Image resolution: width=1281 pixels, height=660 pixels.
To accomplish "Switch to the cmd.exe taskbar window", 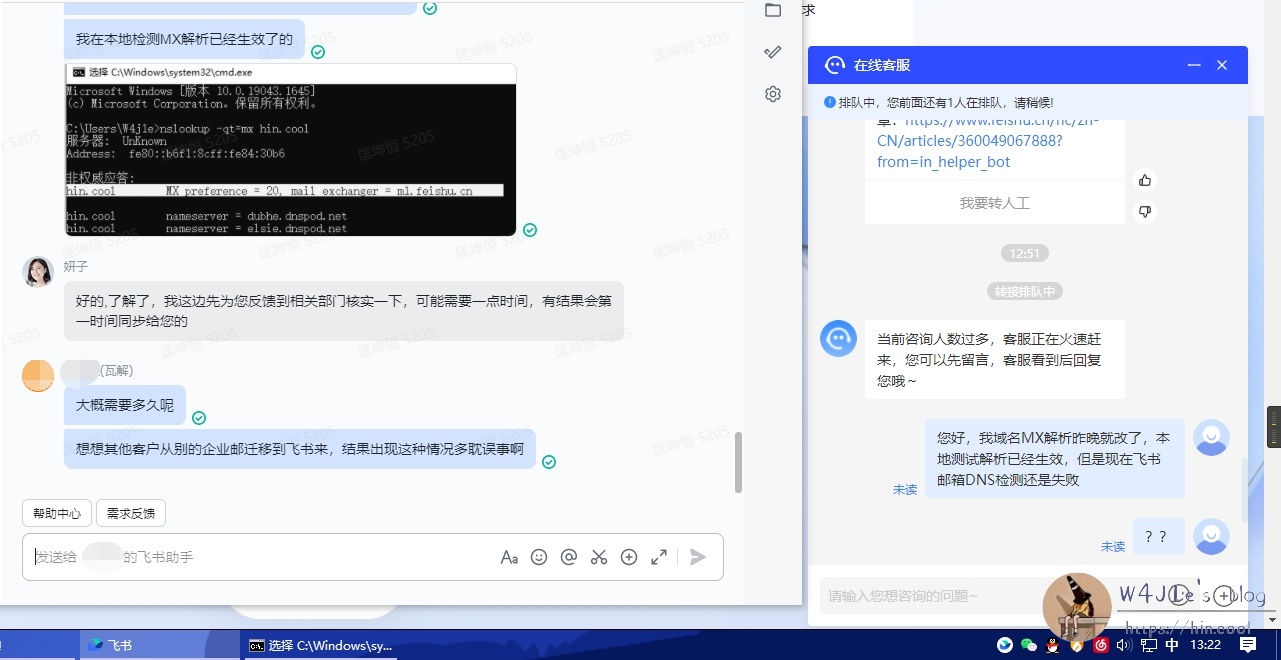I will [x=320, y=645].
